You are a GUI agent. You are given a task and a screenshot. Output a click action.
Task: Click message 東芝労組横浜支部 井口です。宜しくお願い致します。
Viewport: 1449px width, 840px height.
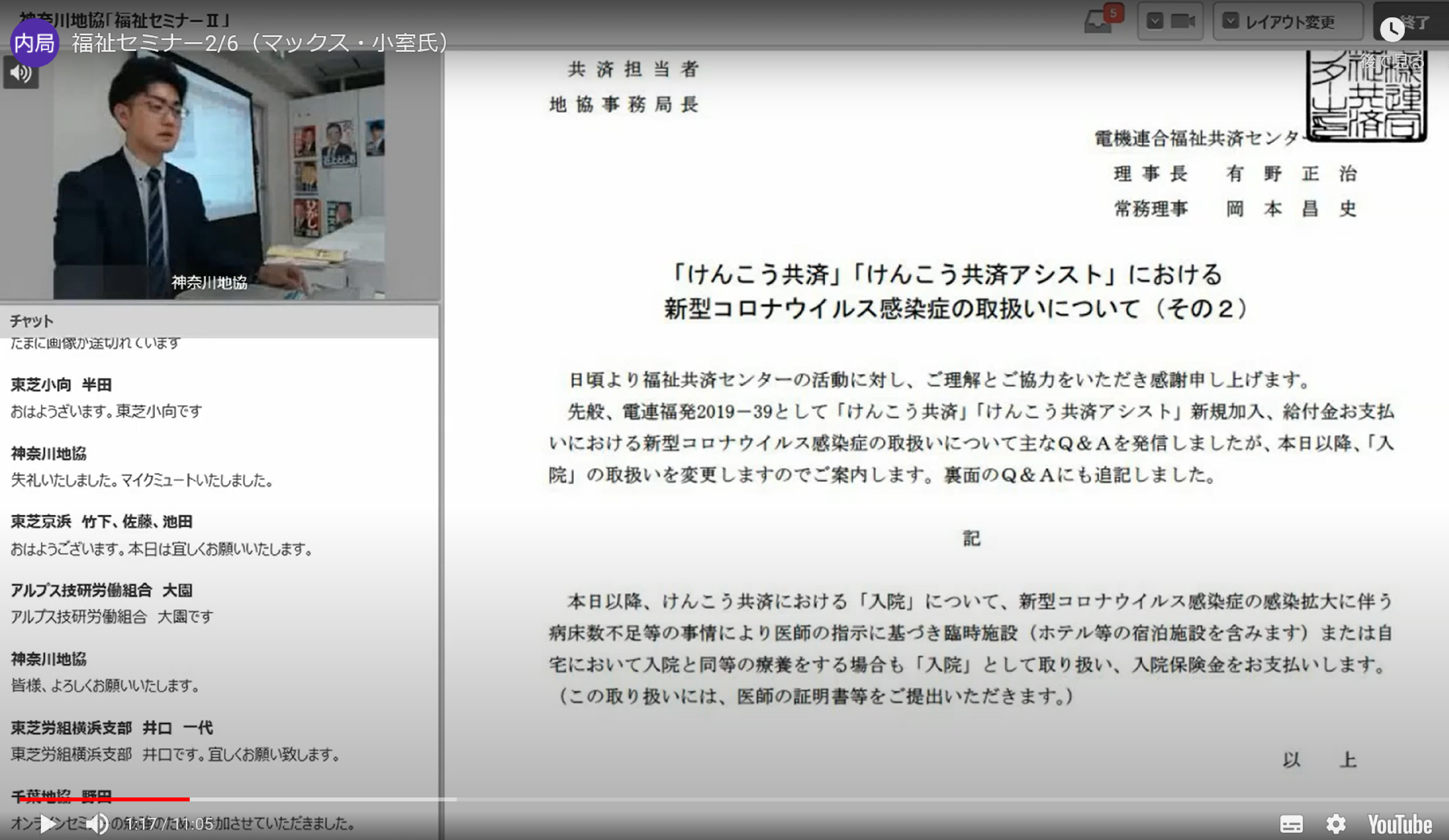click(x=176, y=754)
